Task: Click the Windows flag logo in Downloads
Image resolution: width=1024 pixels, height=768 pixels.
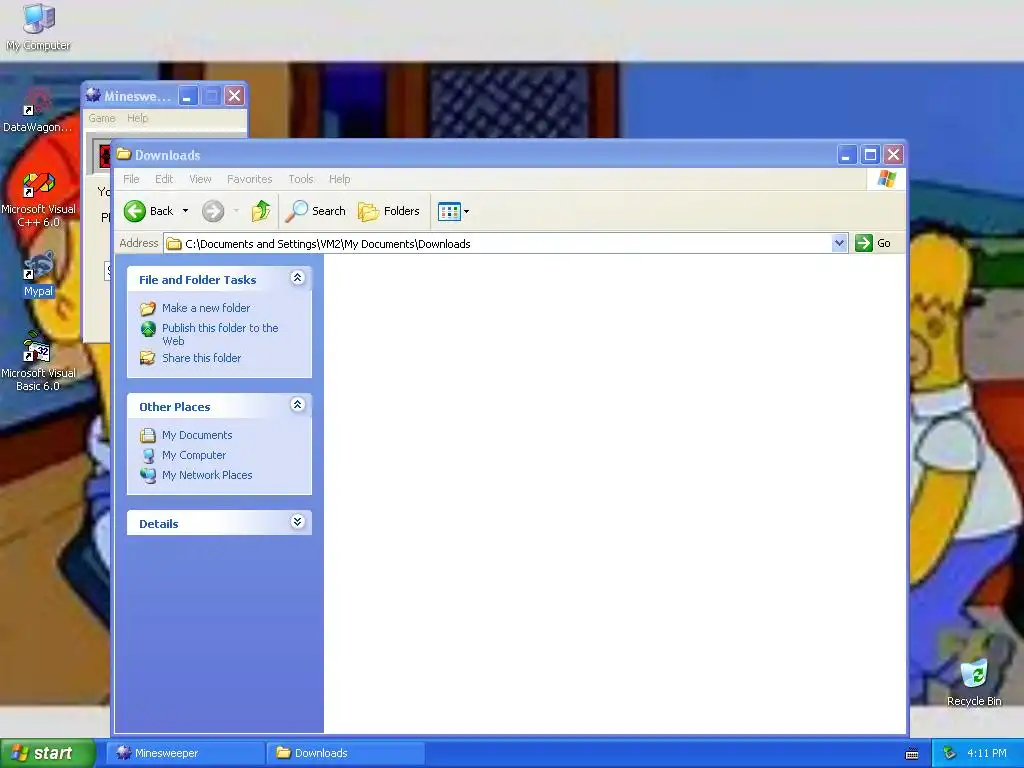Action: coord(886,179)
